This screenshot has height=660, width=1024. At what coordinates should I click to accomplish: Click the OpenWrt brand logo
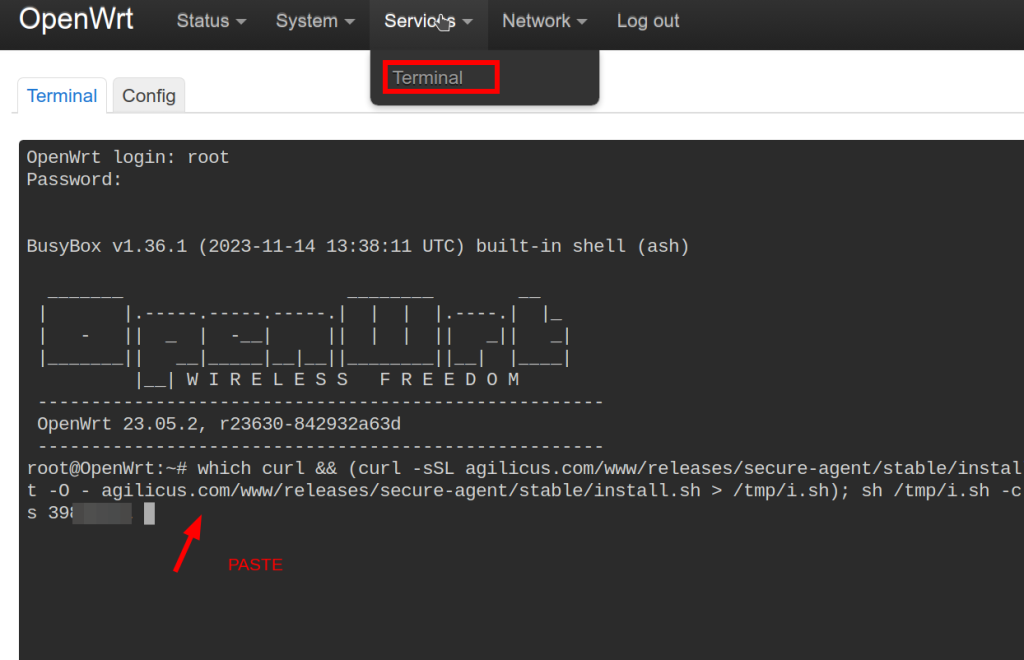(76, 20)
